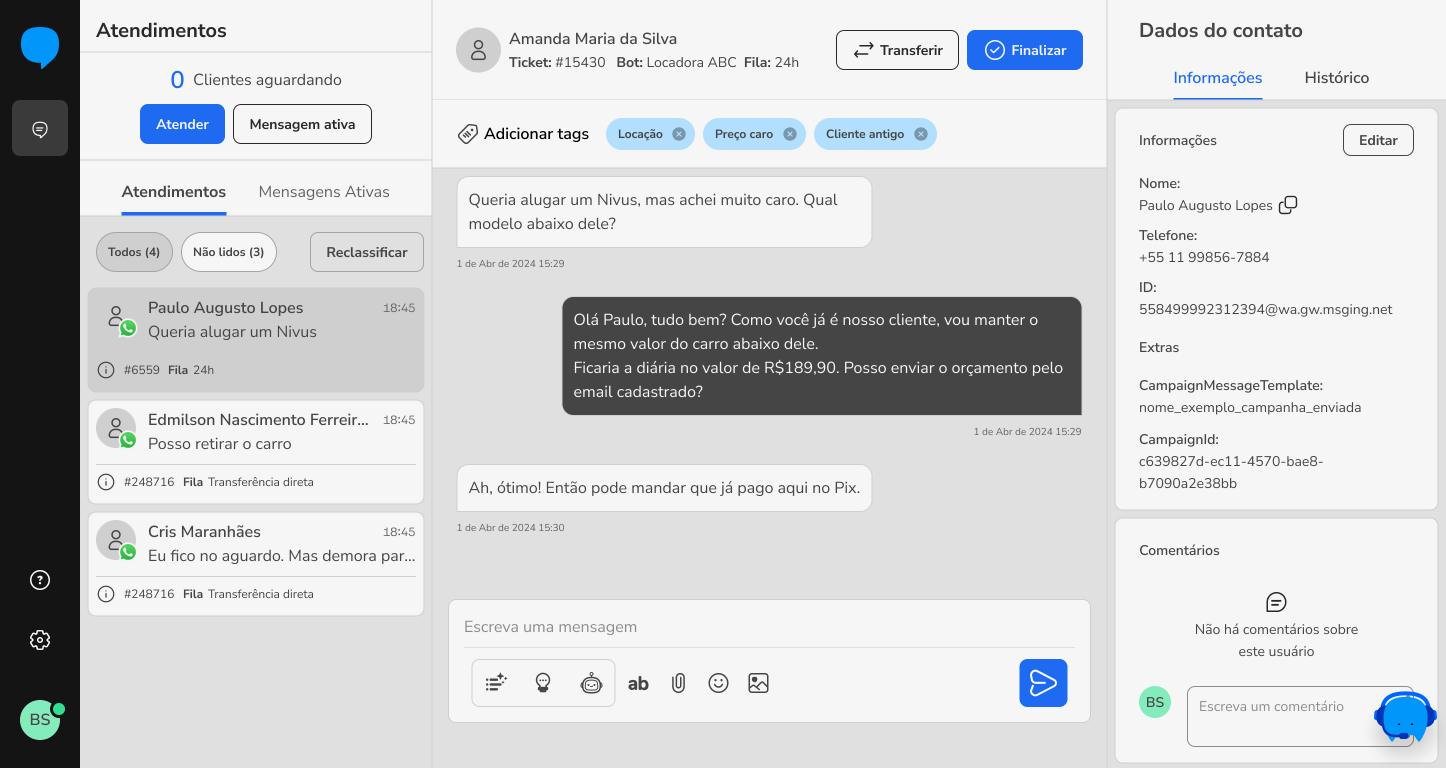Image resolution: width=1446 pixels, height=768 pixels.
Task: Click Edmilson Nascimento's WhatsApp avatar
Action: pos(117,431)
